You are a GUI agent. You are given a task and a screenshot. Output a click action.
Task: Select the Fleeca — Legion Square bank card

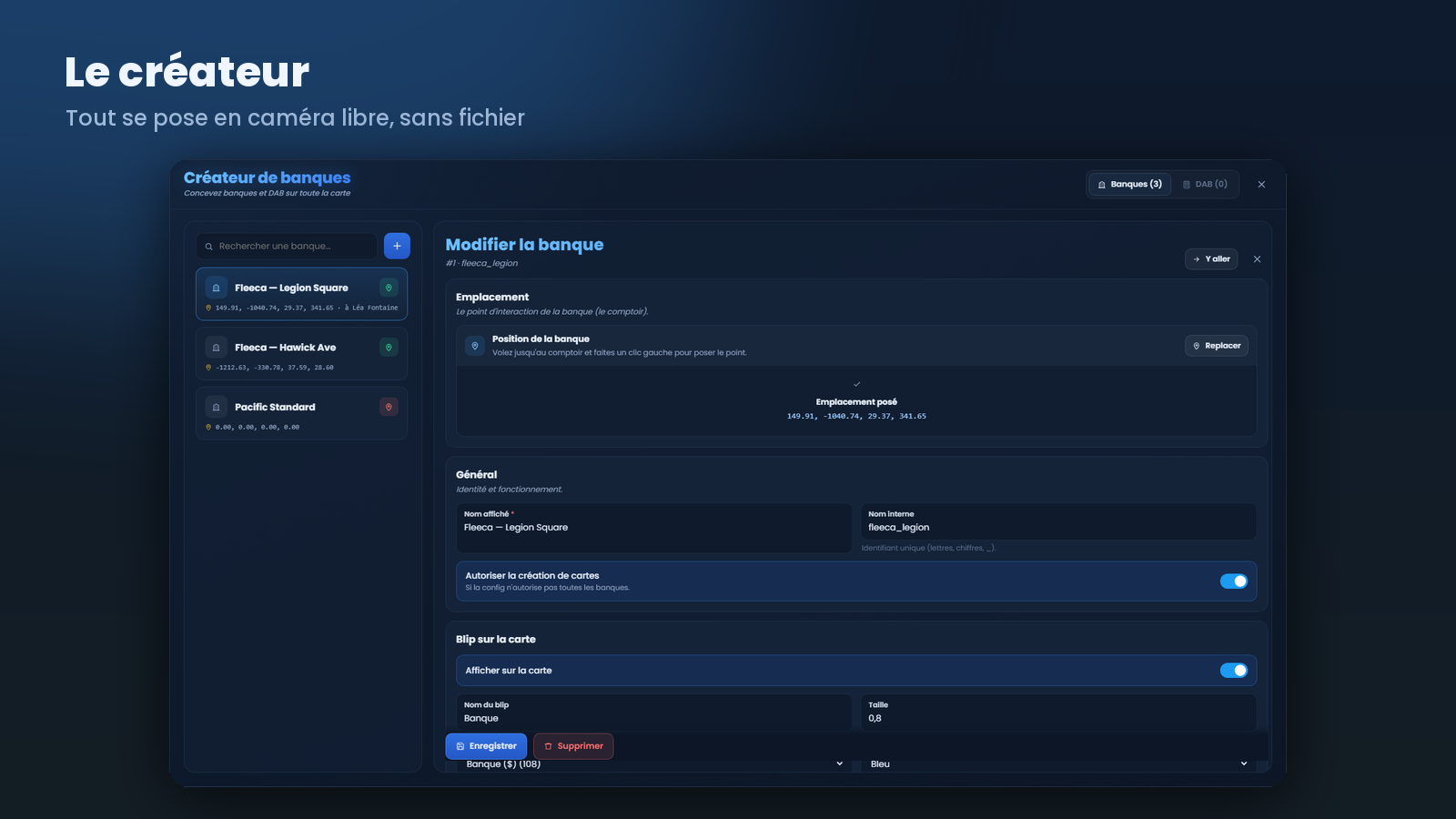[x=301, y=294]
